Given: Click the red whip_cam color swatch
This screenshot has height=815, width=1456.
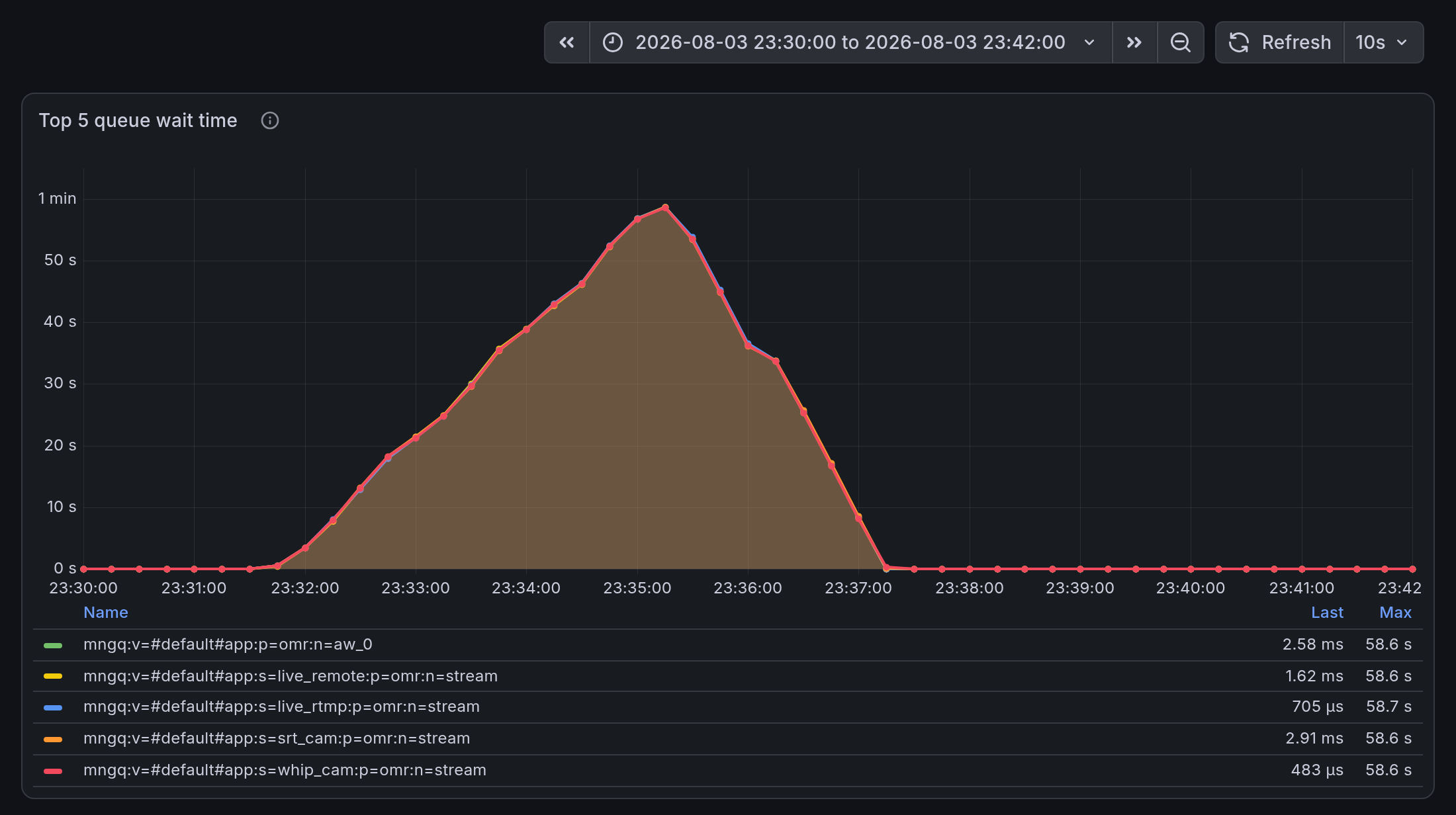Looking at the screenshot, I should click(53, 771).
